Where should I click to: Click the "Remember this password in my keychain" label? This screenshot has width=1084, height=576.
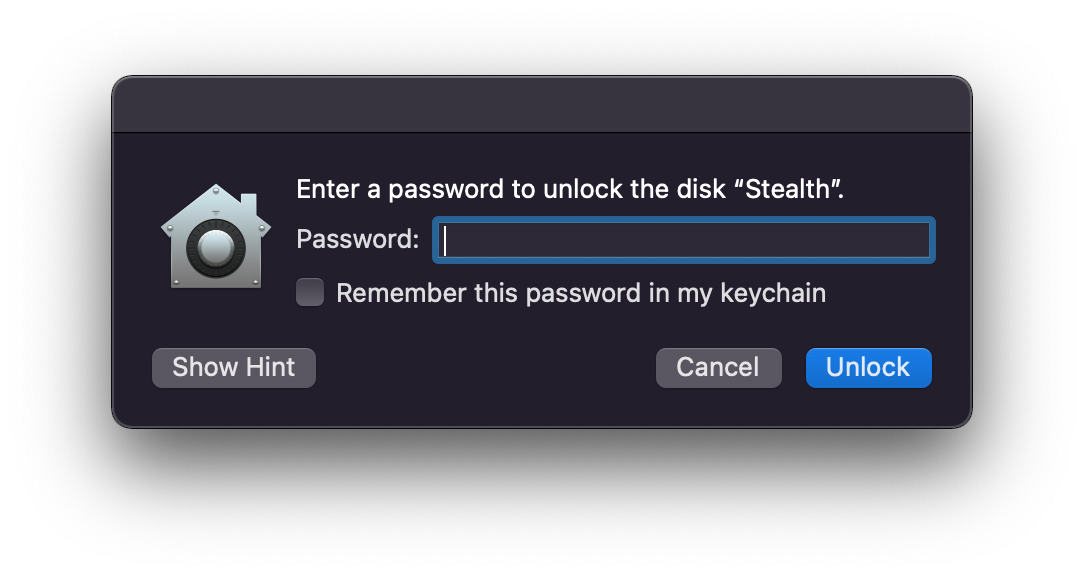(580, 293)
